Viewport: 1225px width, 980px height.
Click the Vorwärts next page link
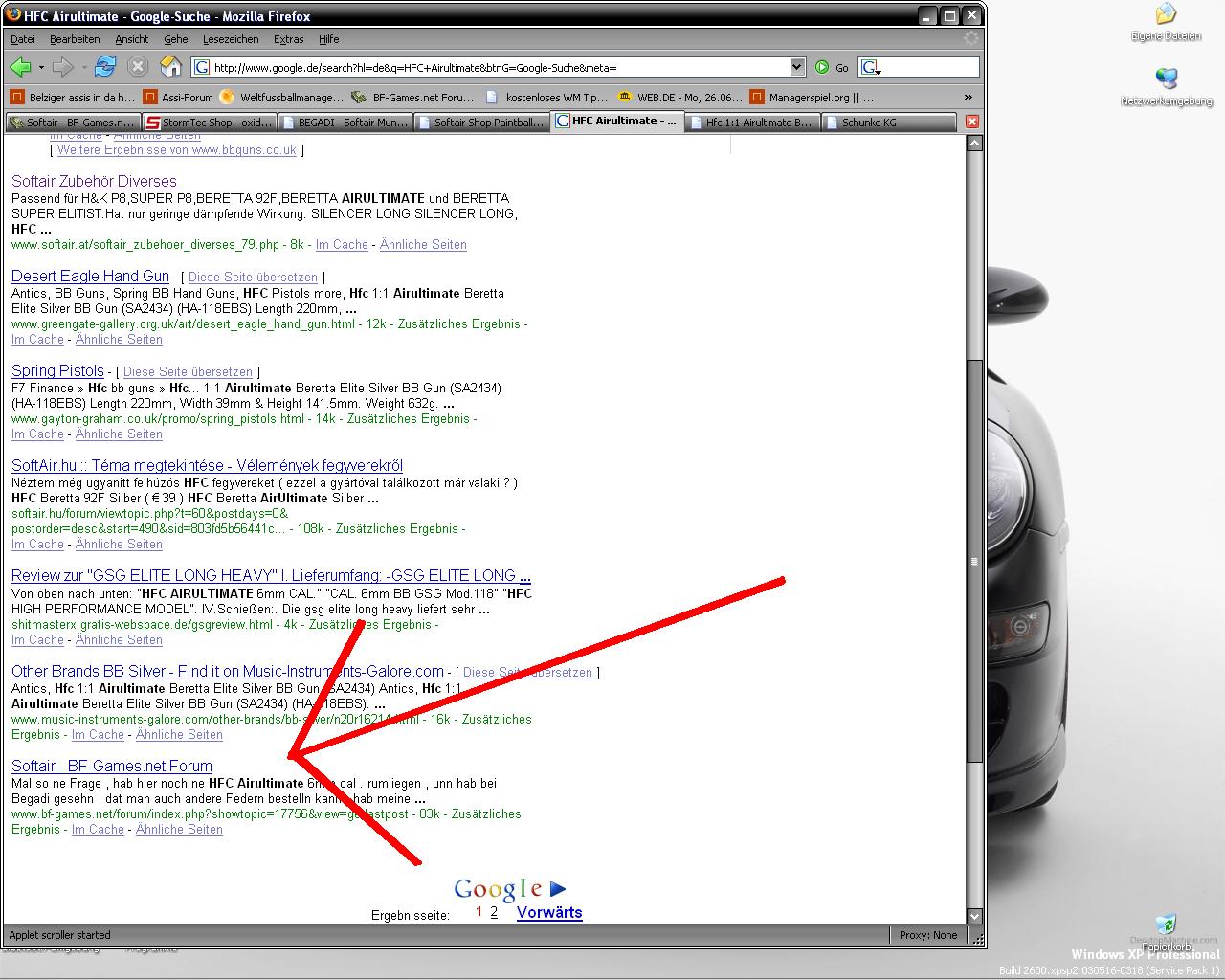549,912
